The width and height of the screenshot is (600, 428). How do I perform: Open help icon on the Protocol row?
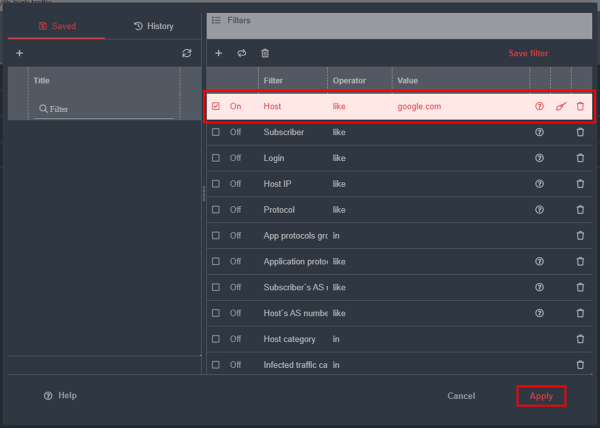(540, 210)
